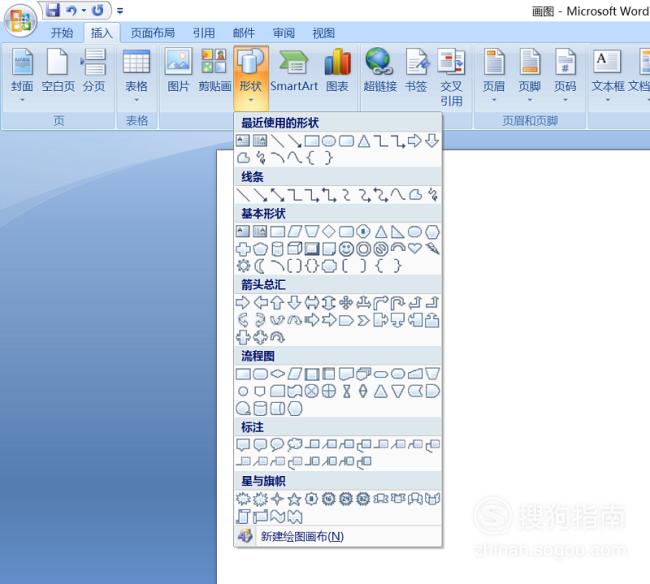The height and width of the screenshot is (584, 650).
Task: Insert a SmartArt graphic
Action: point(294,70)
